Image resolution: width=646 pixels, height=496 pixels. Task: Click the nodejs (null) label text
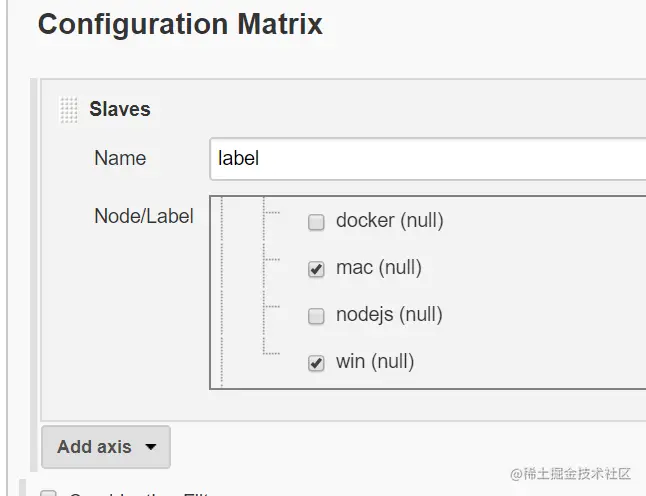pos(389,315)
